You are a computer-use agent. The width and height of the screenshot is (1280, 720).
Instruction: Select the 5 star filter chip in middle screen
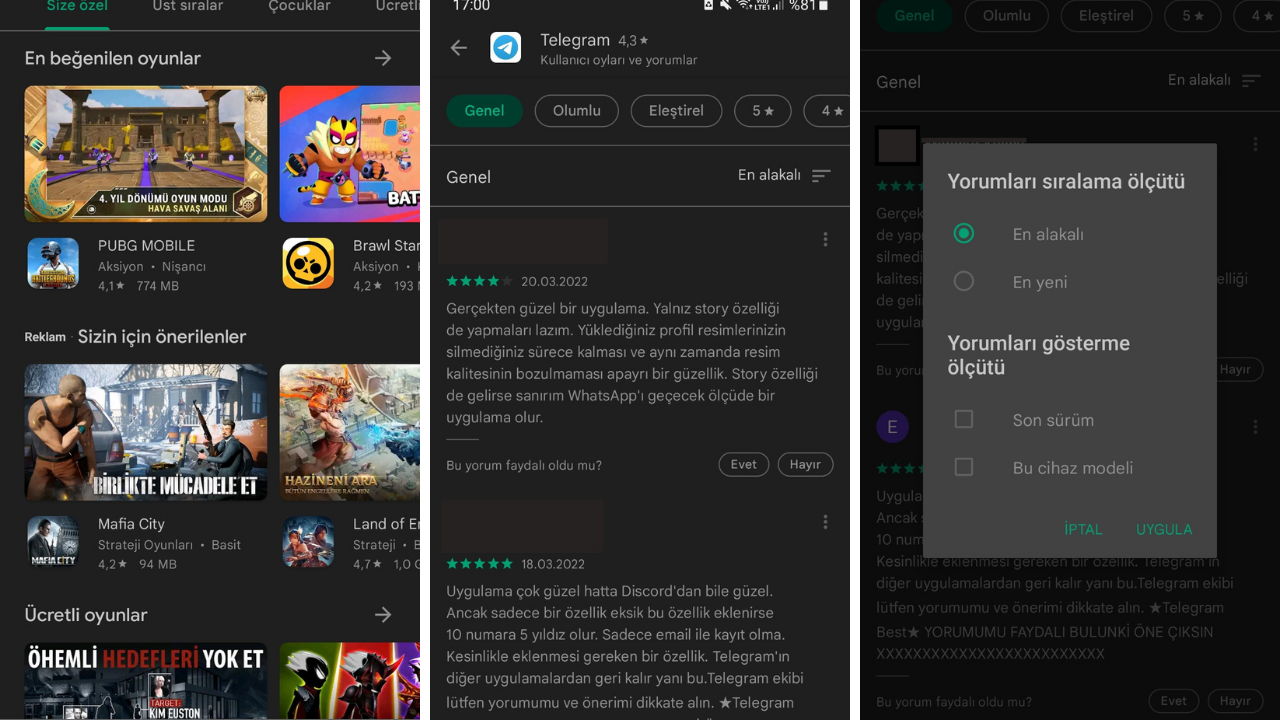[x=763, y=110]
